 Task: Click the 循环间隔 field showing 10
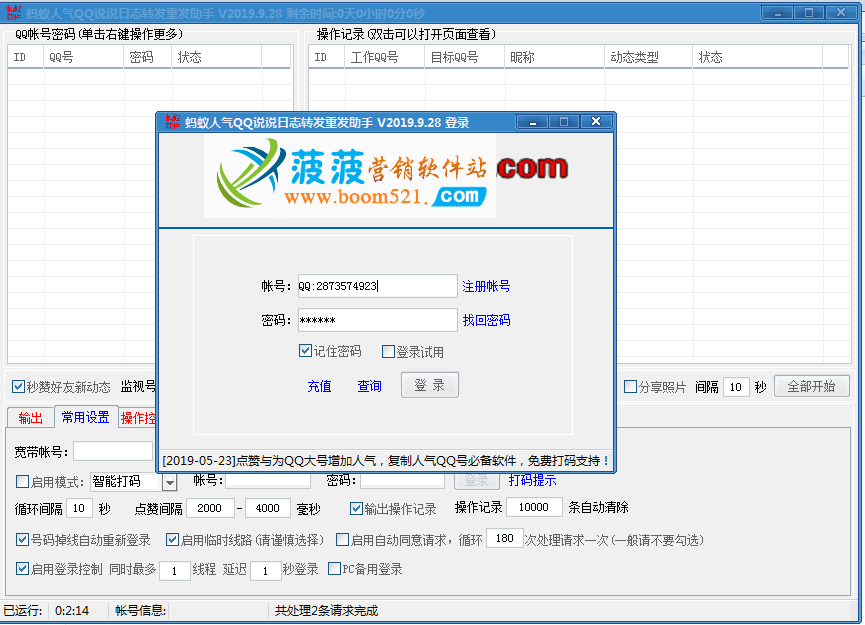click(79, 508)
